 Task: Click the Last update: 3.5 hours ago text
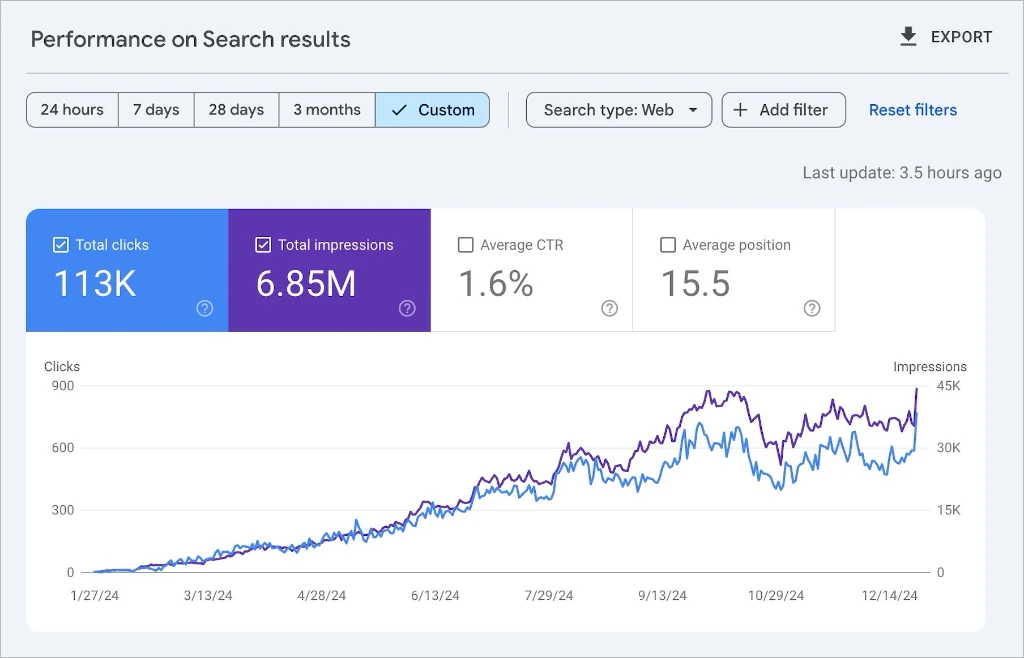tap(902, 172)
